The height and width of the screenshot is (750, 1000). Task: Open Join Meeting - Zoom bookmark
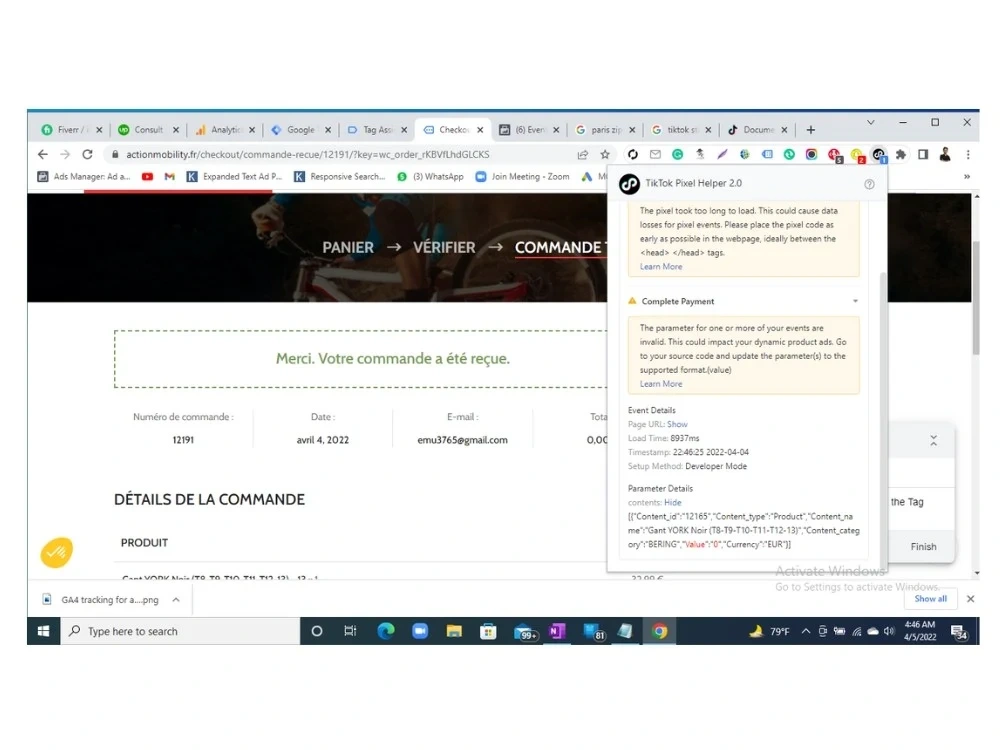coord(523,177)
